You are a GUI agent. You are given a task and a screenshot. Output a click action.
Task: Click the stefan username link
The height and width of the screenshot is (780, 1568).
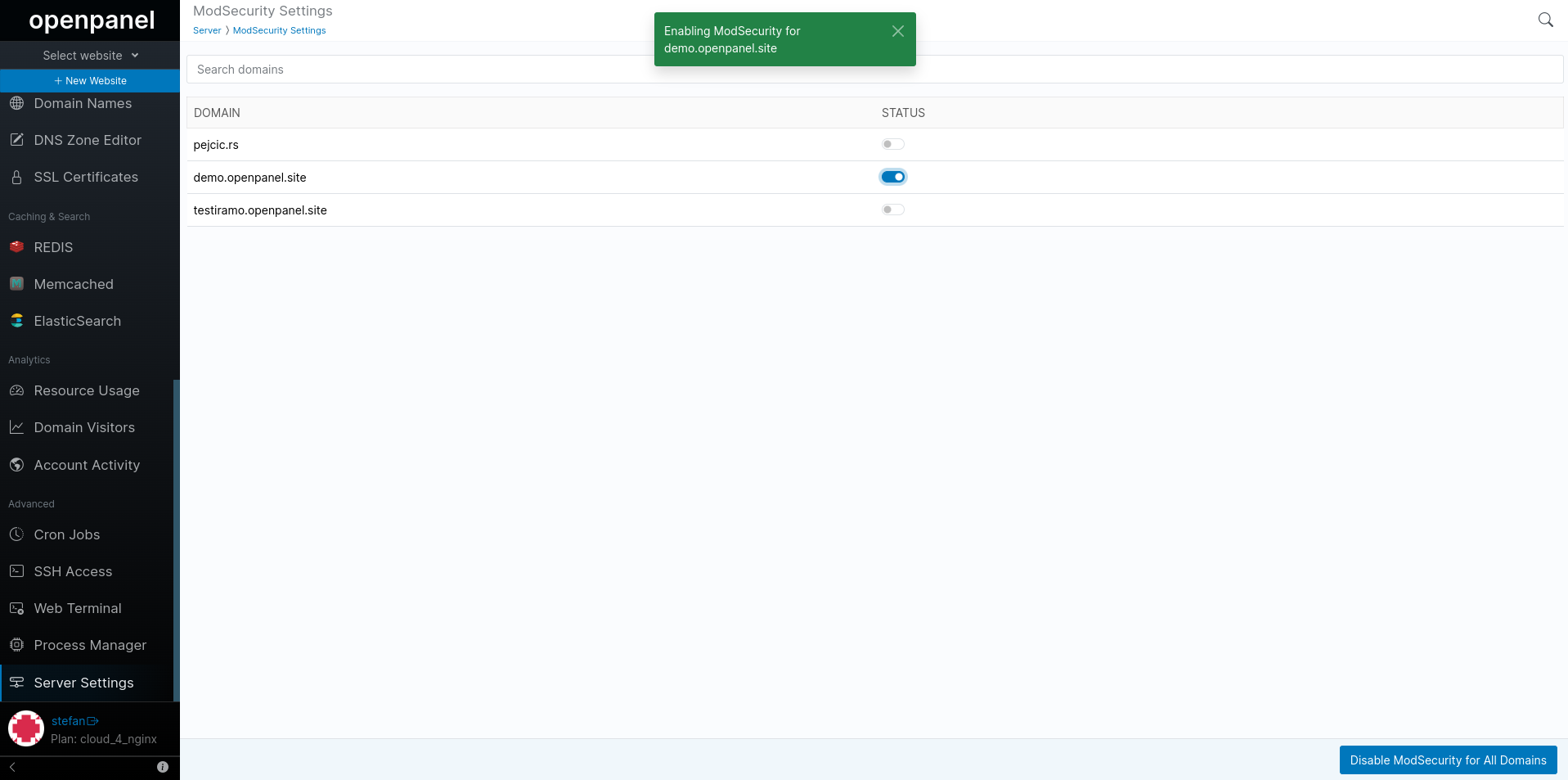[68, 721]
